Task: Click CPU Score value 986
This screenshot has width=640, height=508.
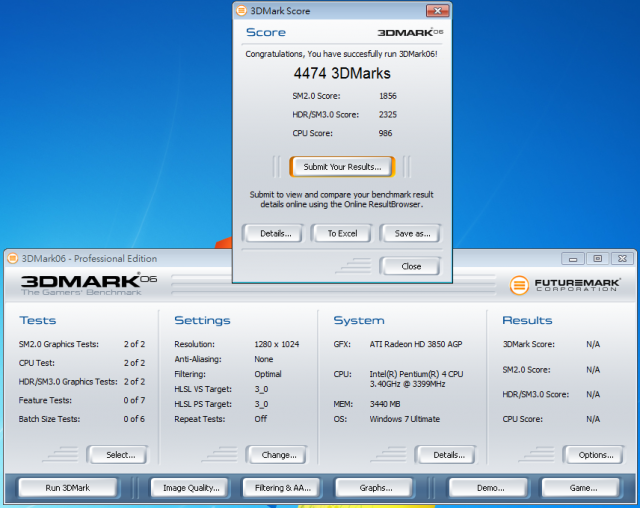Action: pyautogui.click(x=385, y=133)
